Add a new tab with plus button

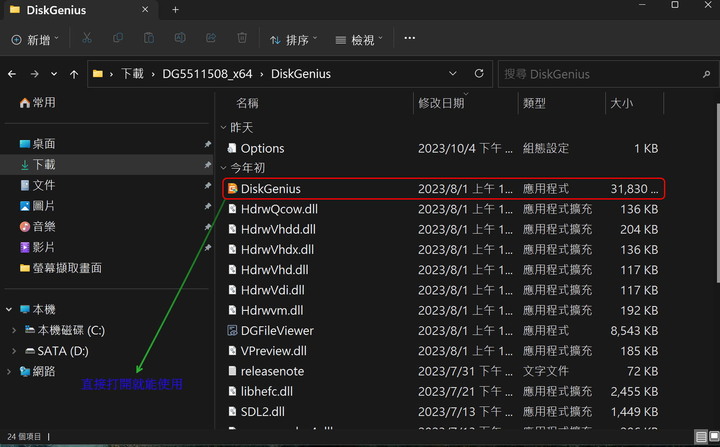click(x=175, y=10)
